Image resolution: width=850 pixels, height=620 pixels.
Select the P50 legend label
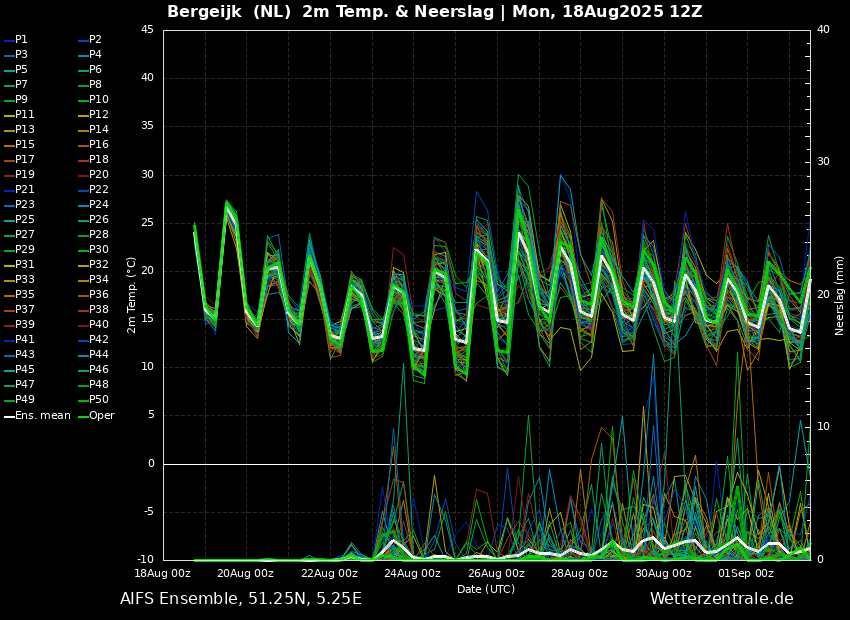[93, 399]
